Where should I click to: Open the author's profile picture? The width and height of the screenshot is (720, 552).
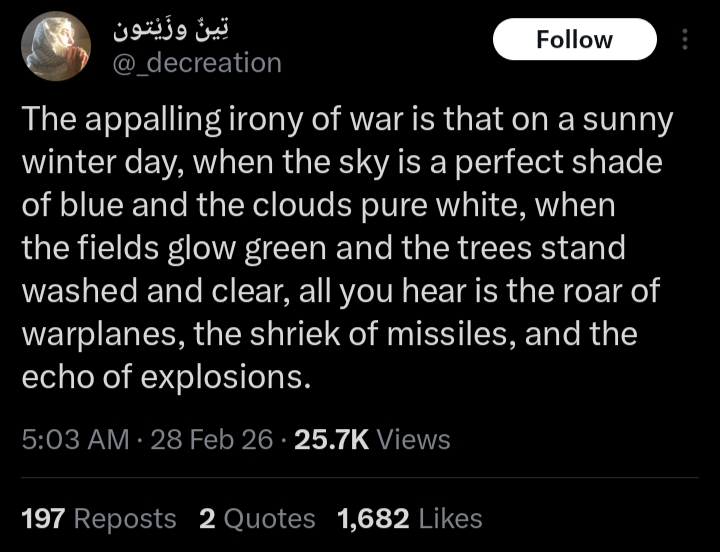55,46
